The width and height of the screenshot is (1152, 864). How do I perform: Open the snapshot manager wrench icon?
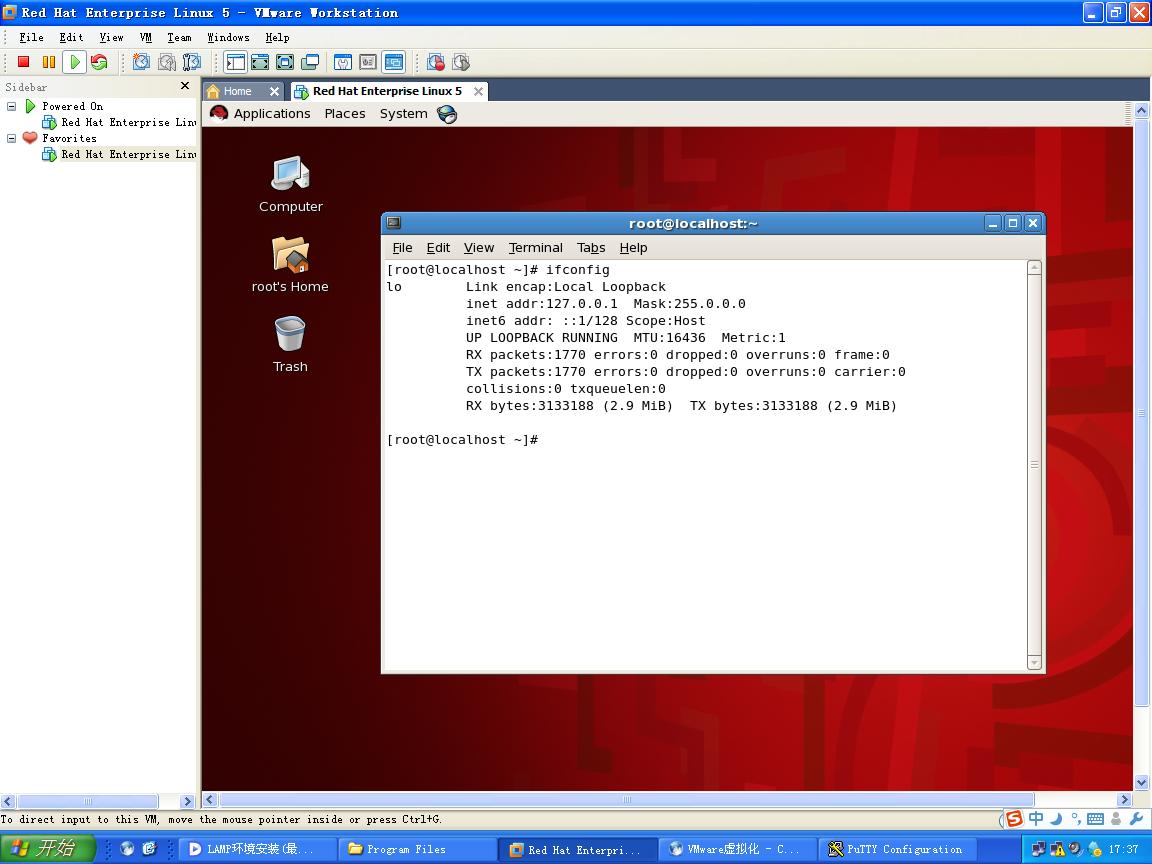pyautogui.click(x=192, y=62)
